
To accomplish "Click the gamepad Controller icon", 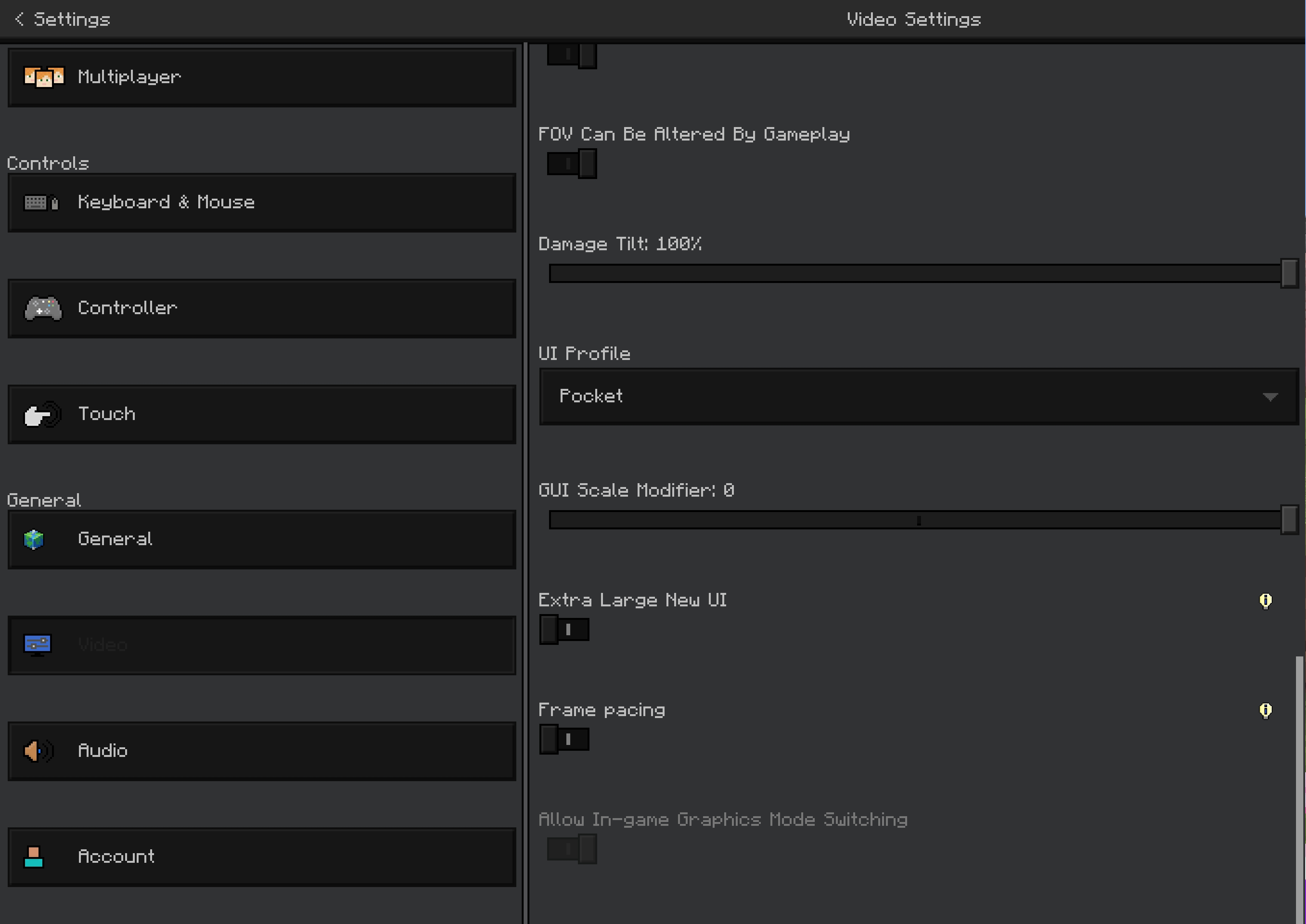I will (x=43, y=308).
